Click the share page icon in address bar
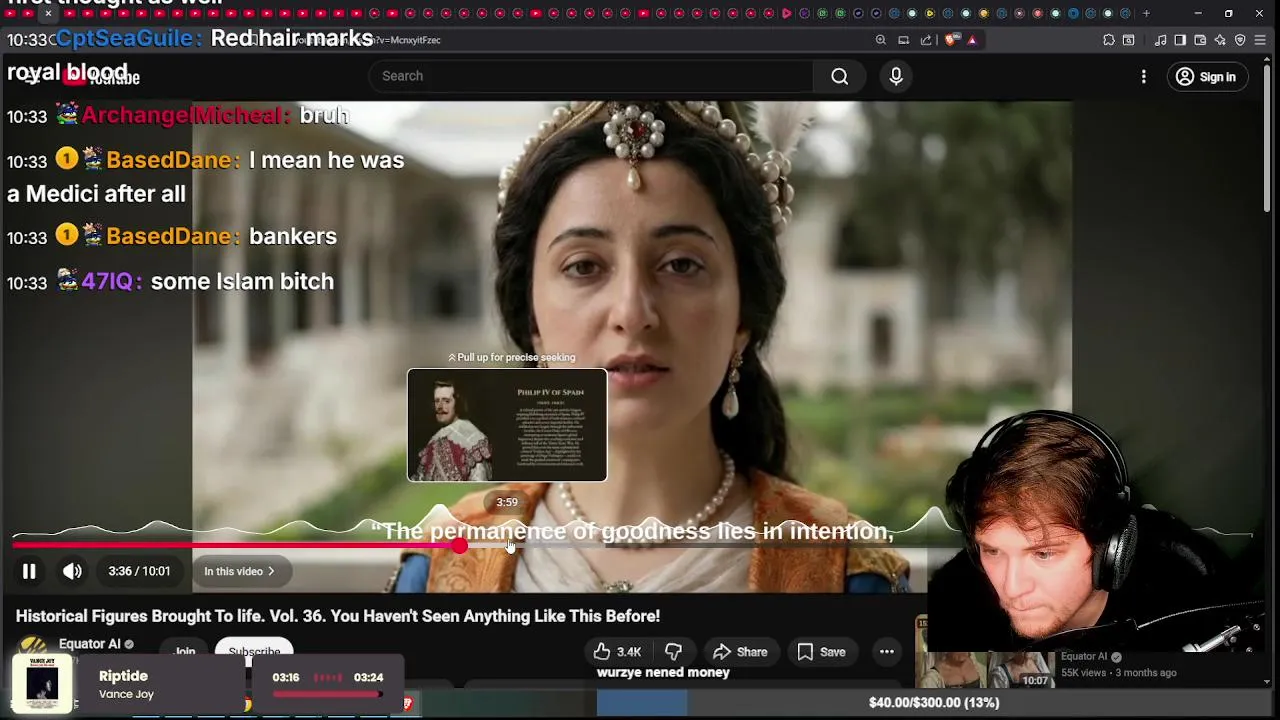Viewport: 1280px width, 720px height. pyautogui.click(x=926, y=40)
